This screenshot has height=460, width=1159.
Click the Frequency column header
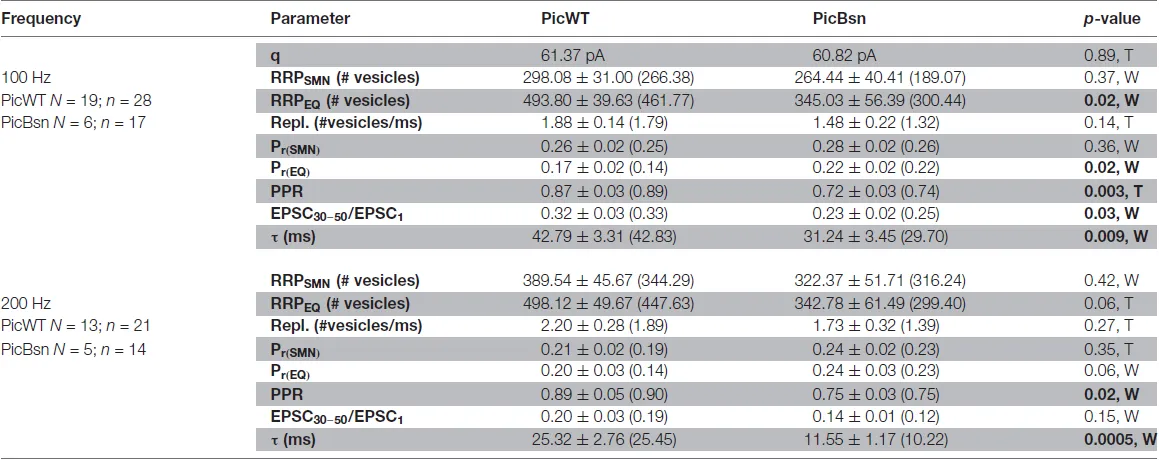pyautogui.click(x=41, y=18)
